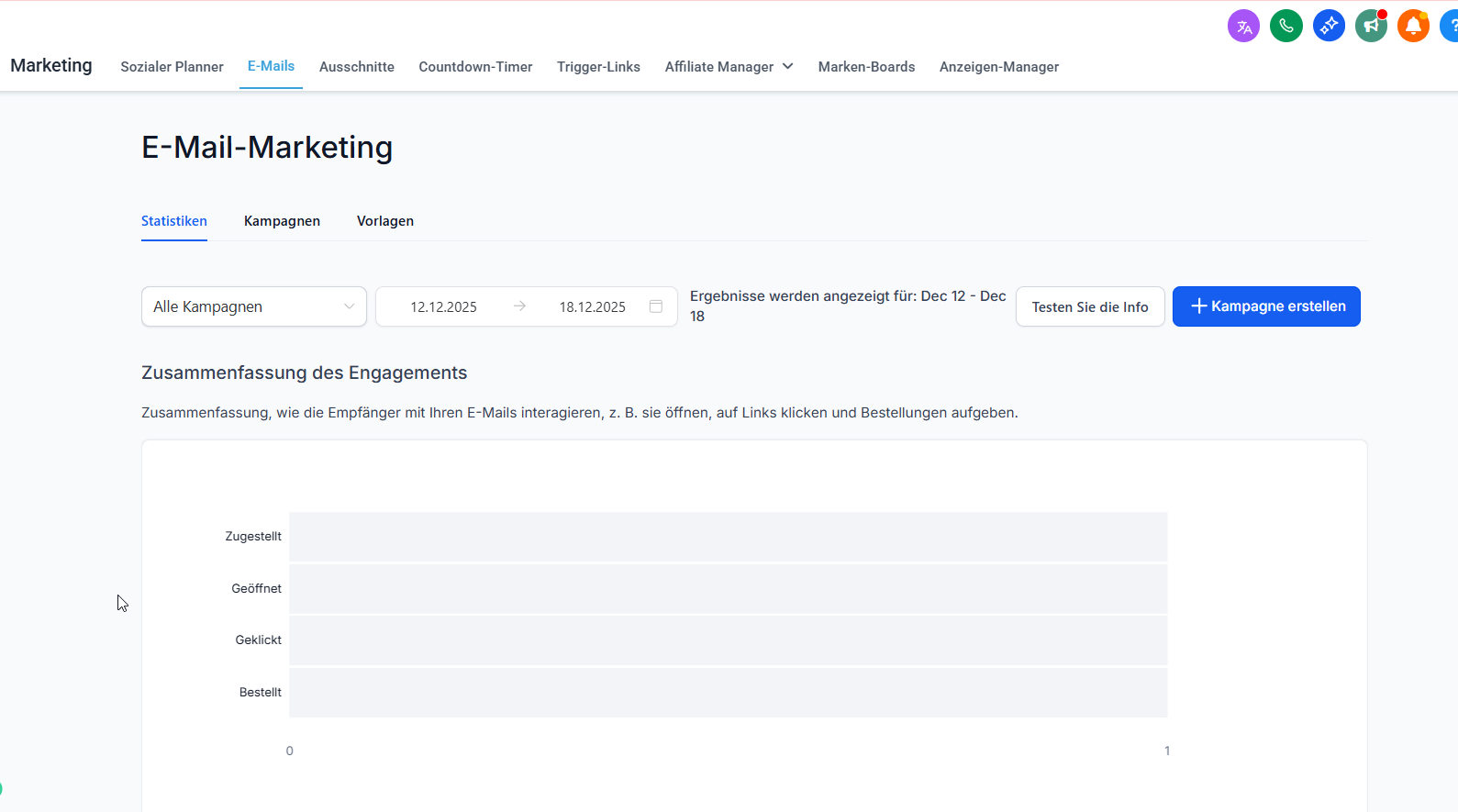Click the green phone dialer icon

pos(1285,26)
